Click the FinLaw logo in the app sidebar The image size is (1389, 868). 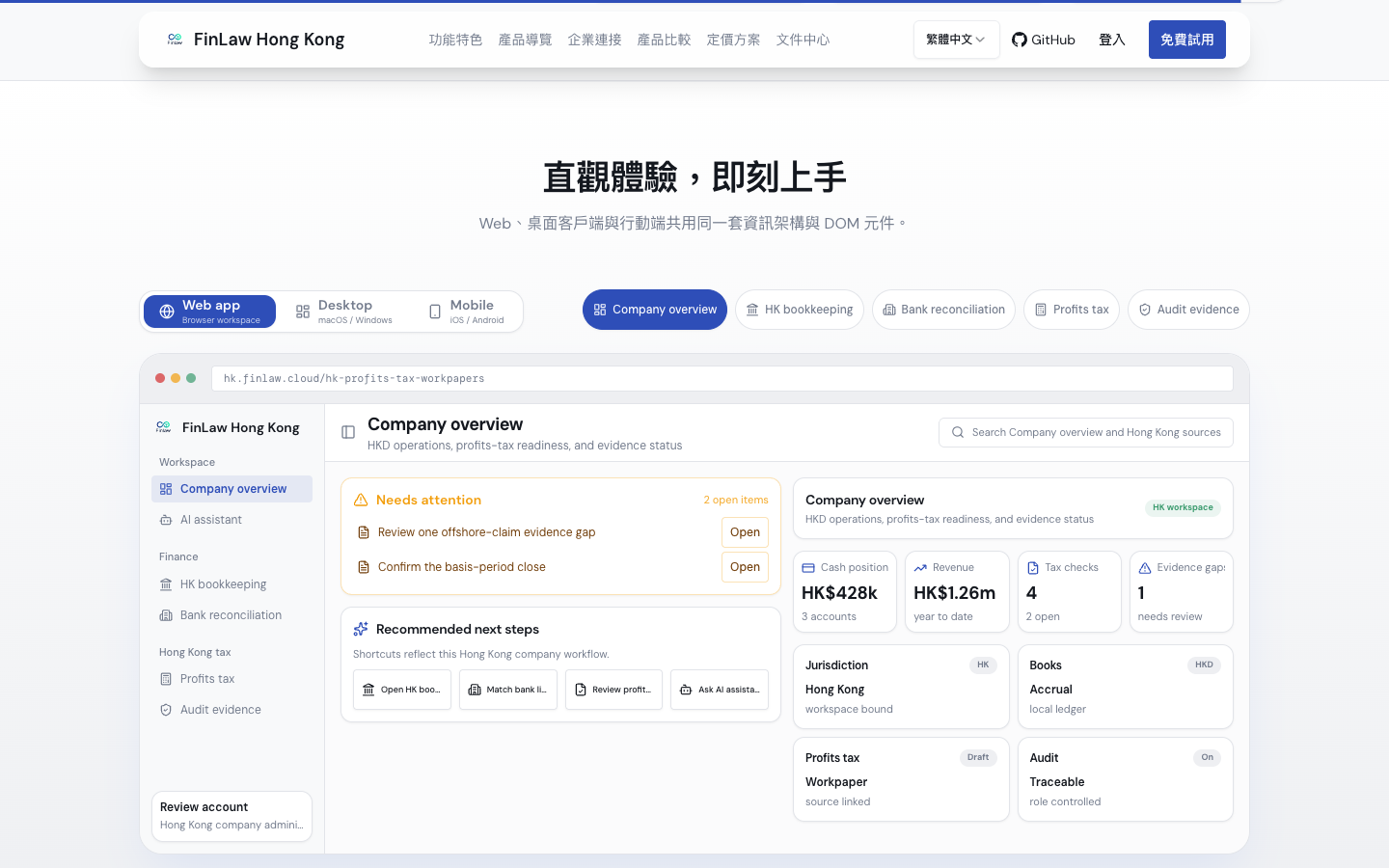(163, 427)
